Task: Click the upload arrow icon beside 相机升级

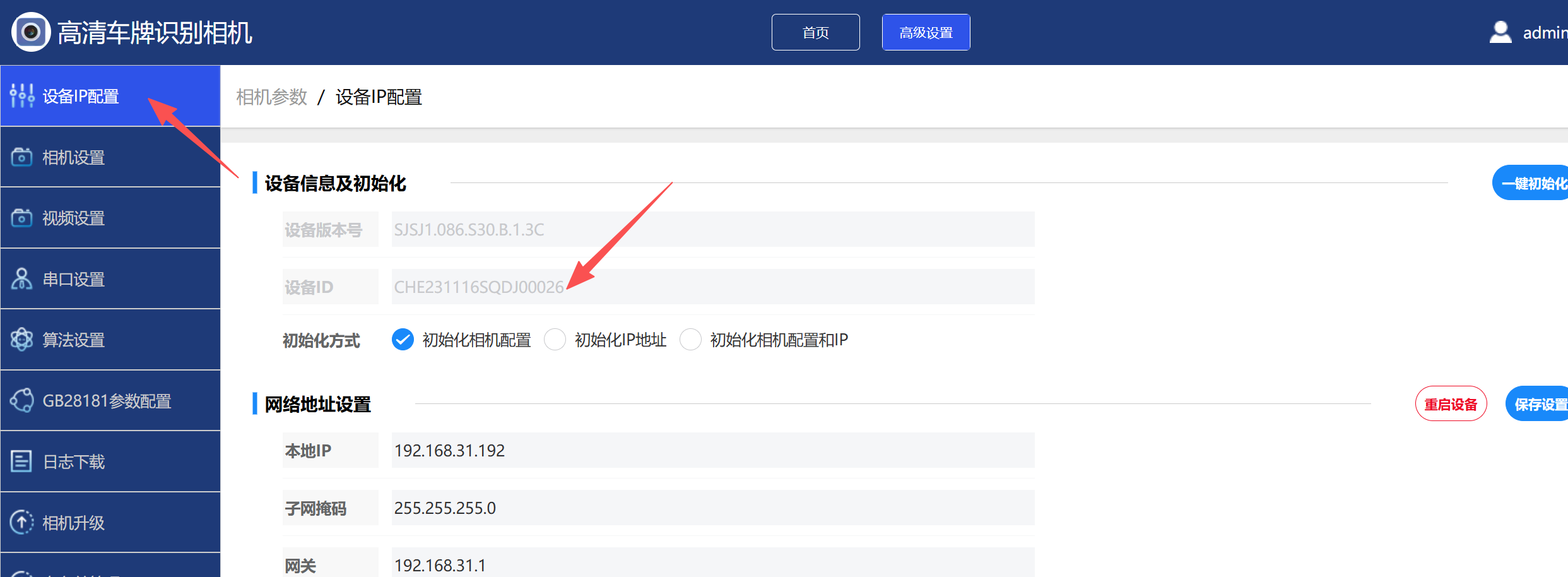Action: [21, 522]
